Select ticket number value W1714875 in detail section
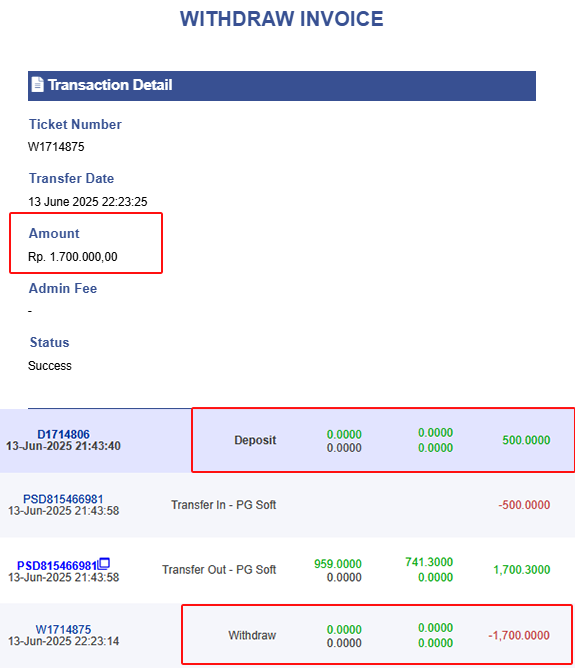Image resolution: width=575 pixels, height=668 pixels. pos(56,147)
